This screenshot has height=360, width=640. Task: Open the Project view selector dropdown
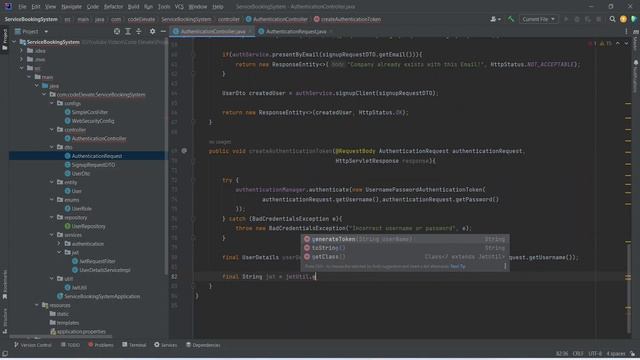[31, 31]
